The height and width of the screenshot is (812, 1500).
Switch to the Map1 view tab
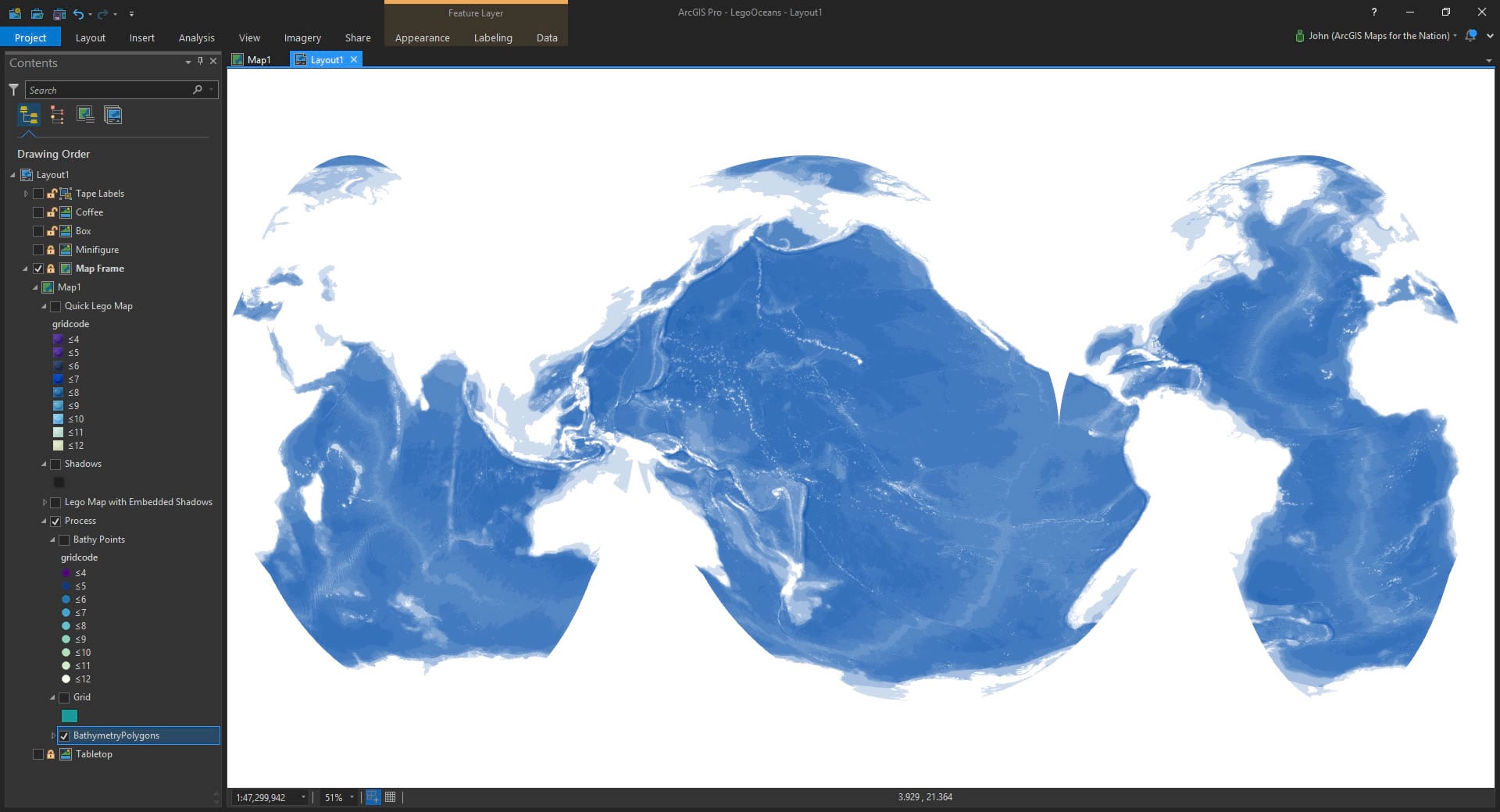tap(252, 59)
